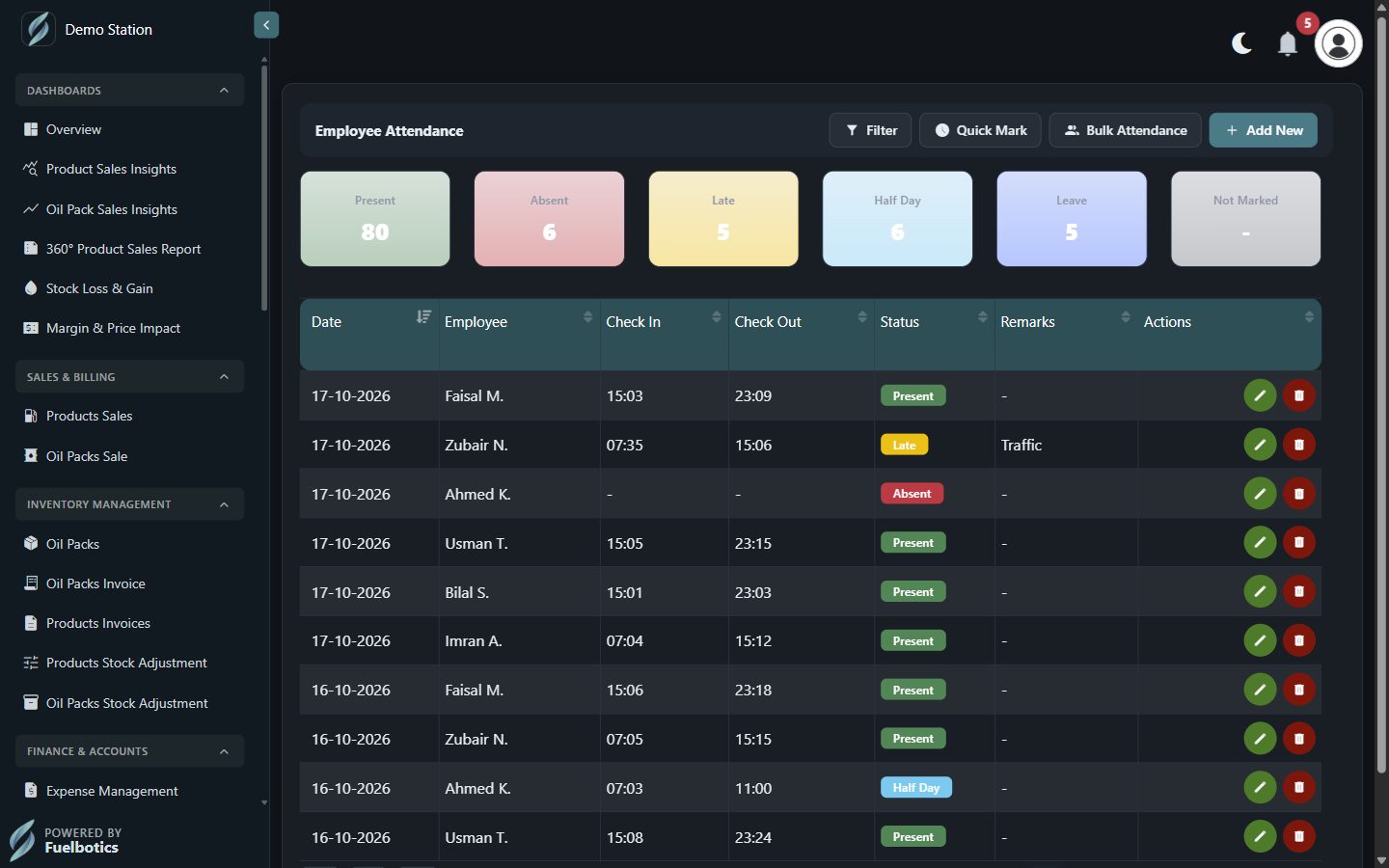The height and width of the screenshot is (868, 1389).
Task: Delete the Imran A. attendance record
Action: [1299, 640]
